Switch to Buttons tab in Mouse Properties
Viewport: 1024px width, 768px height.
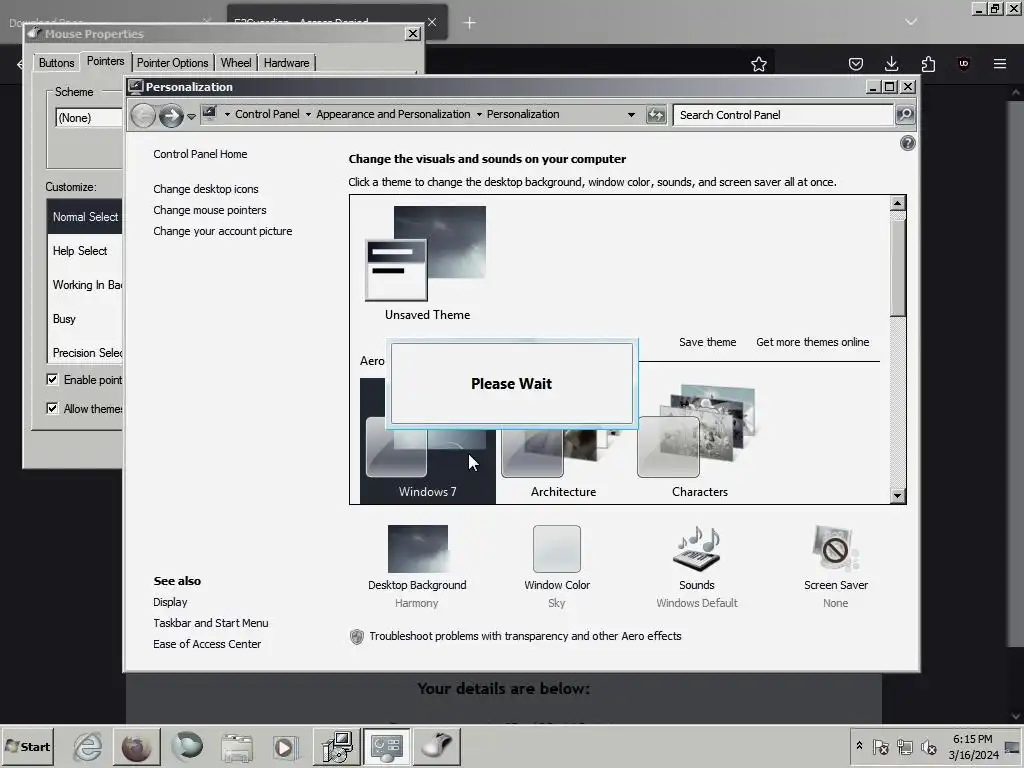point(56,63)
